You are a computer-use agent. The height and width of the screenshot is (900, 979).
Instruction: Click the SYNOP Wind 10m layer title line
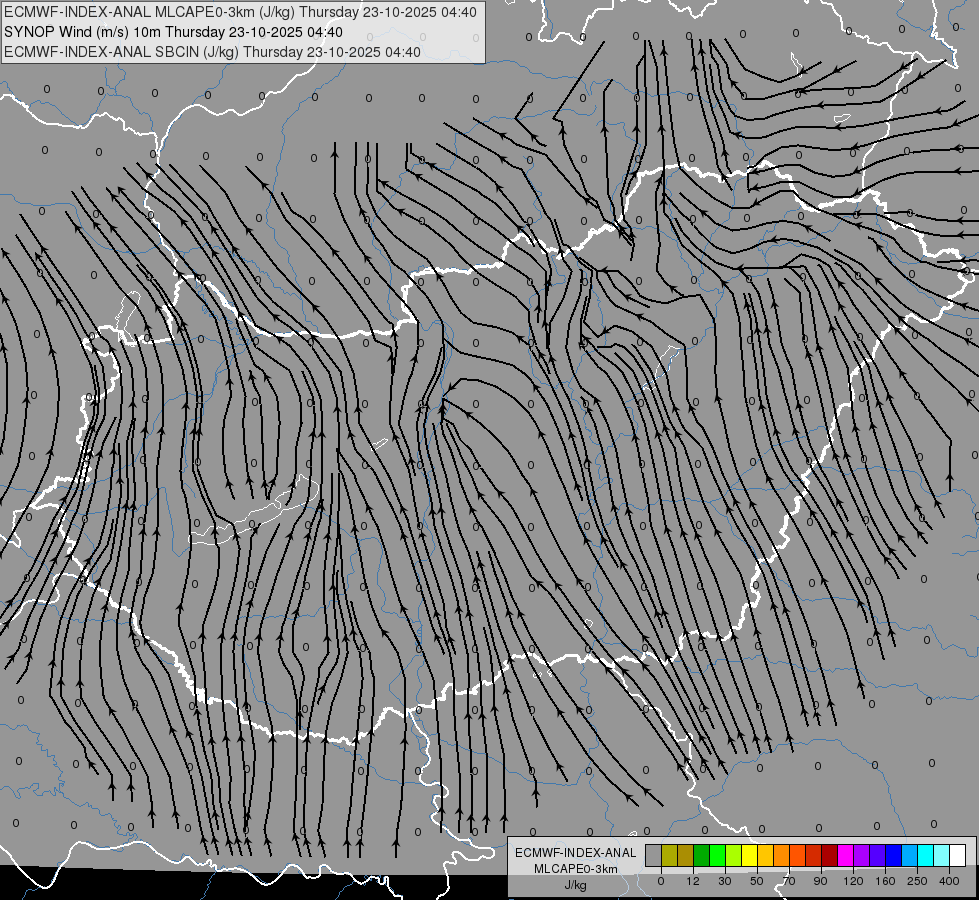coord(173,32)
